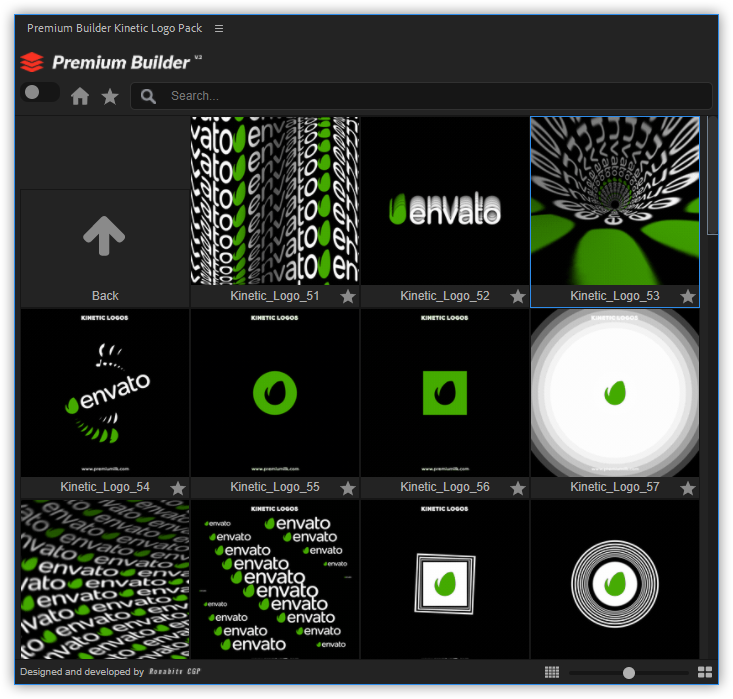This screenshot has height=699, width=733.
Task: Favorite Kinetic_Logo_54 with its star
Action: [178, 489]
